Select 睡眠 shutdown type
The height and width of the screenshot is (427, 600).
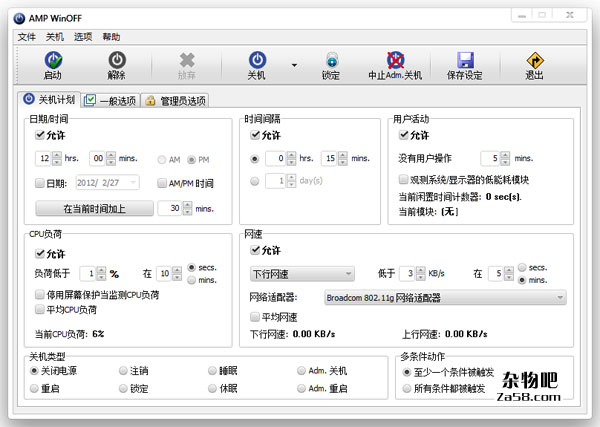pos(212,370)
